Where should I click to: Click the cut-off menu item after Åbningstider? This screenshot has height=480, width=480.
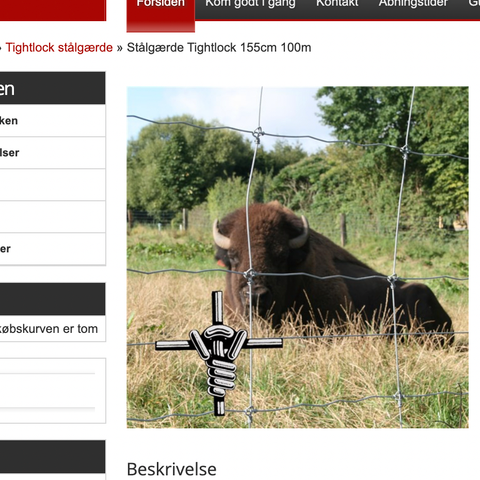click(473, 4)
